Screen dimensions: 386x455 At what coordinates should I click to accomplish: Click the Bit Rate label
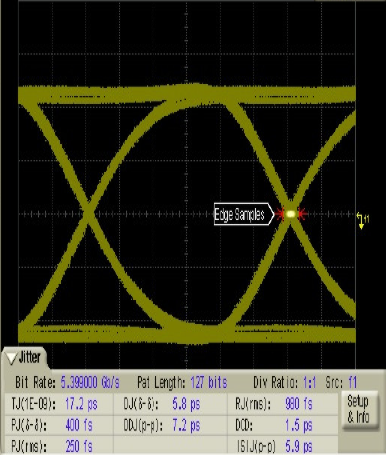pyautogui.click(x=35, y=383)
